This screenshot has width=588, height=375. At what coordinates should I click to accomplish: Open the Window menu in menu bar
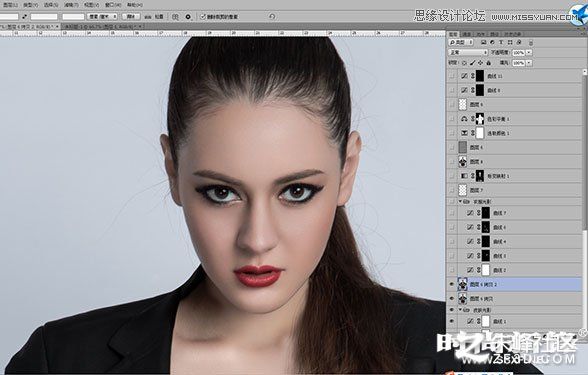(x=113, y=5)
